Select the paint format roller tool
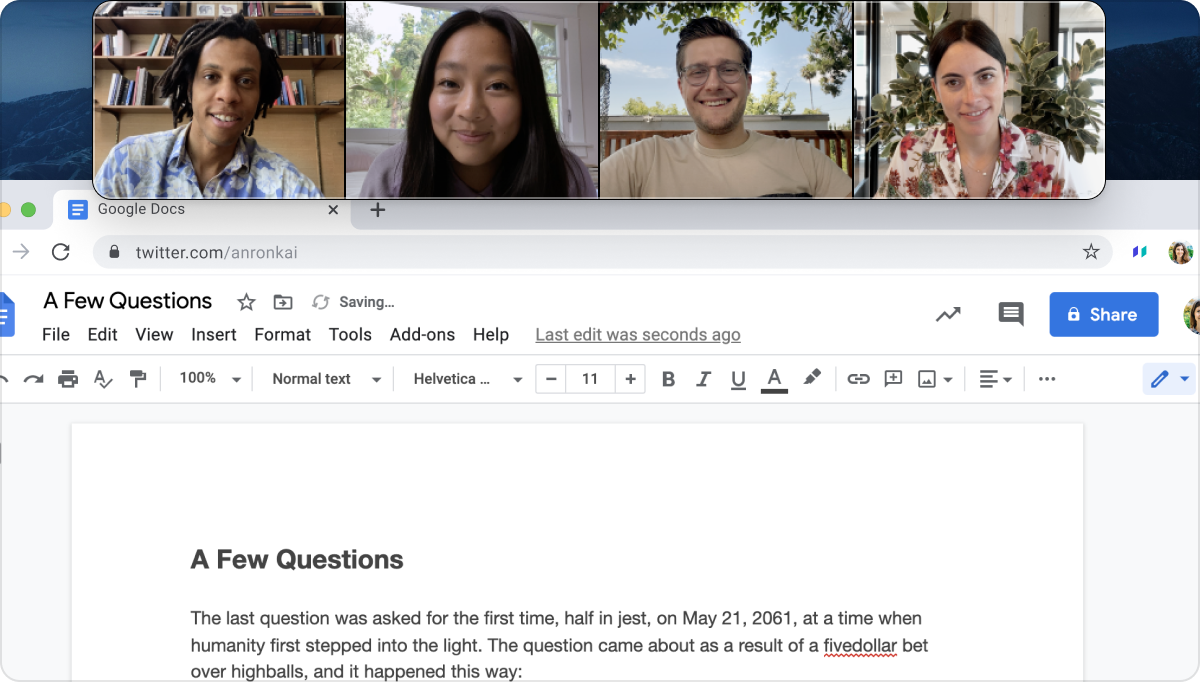This screenshot has width=1200, height=682. pyautogui.click(x=138, y=379)
